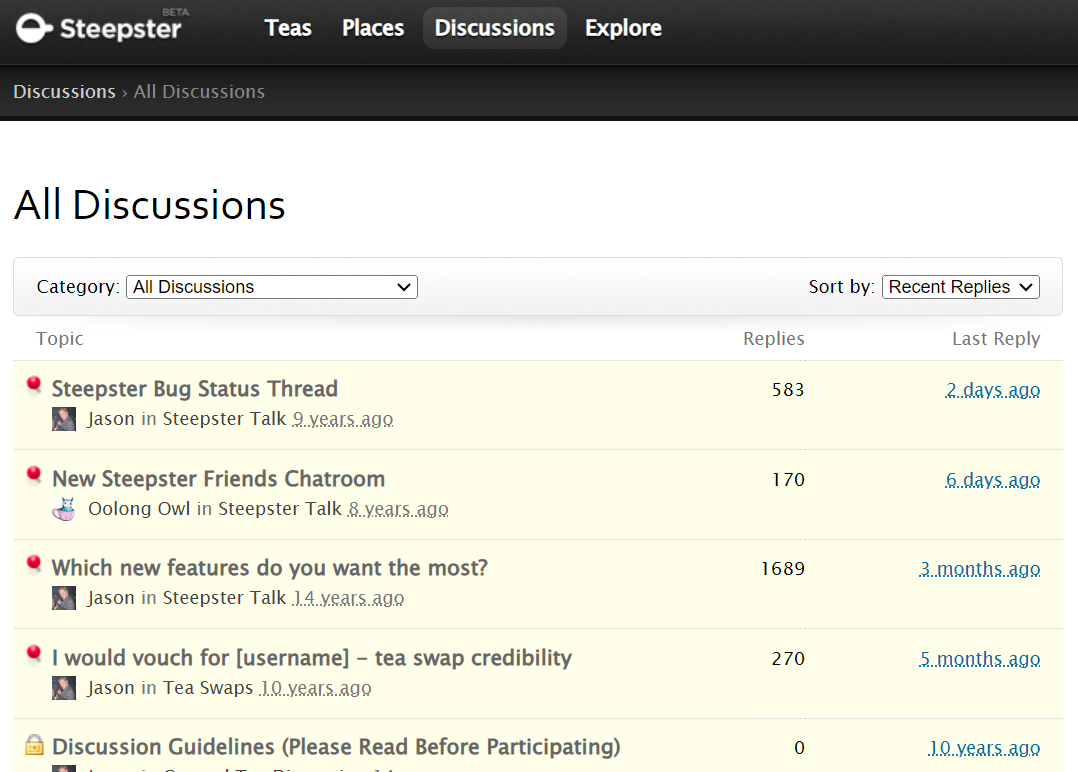Viewport: 1078px width, 772px height.
Task: Click the 10 years ago last reply link
Action: tap(984, 748)
